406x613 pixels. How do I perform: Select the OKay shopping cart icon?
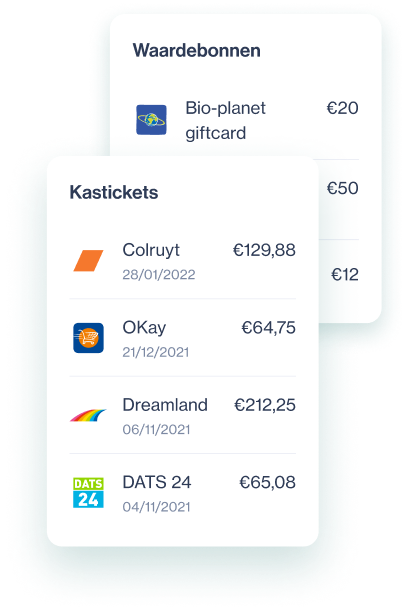click(x=88, y=338)
